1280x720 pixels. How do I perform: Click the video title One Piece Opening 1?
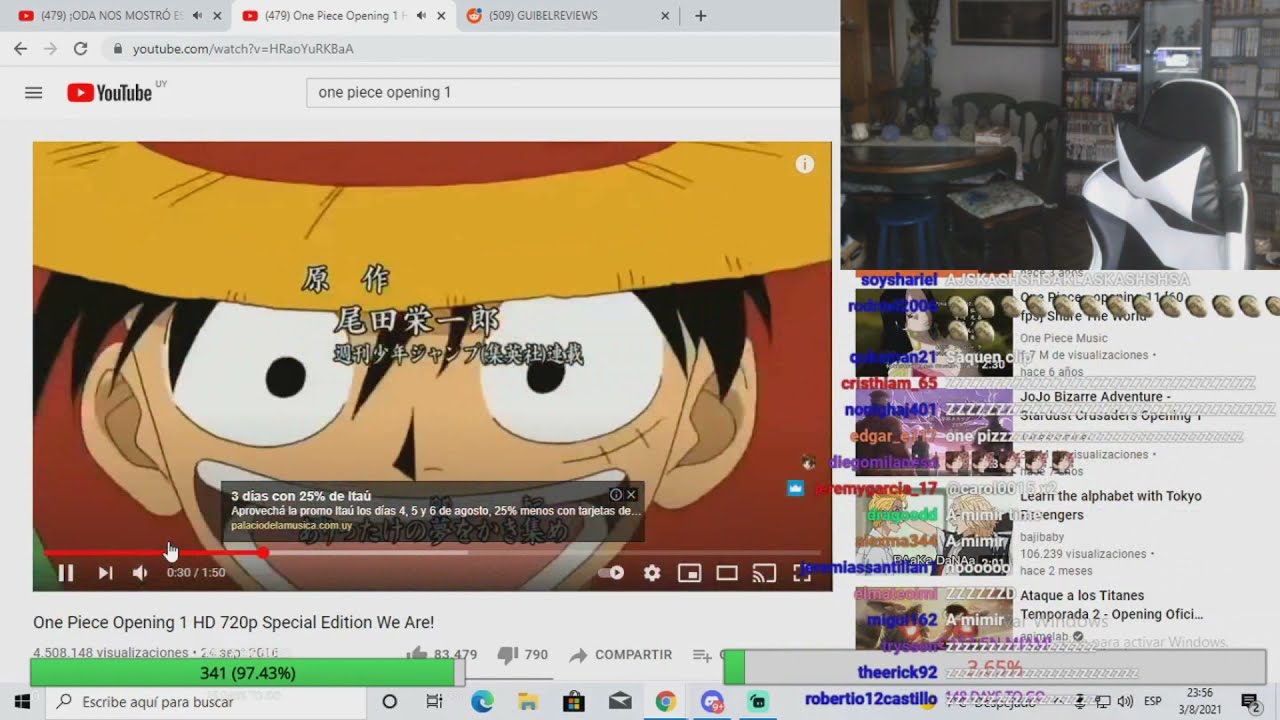point(233,622)
